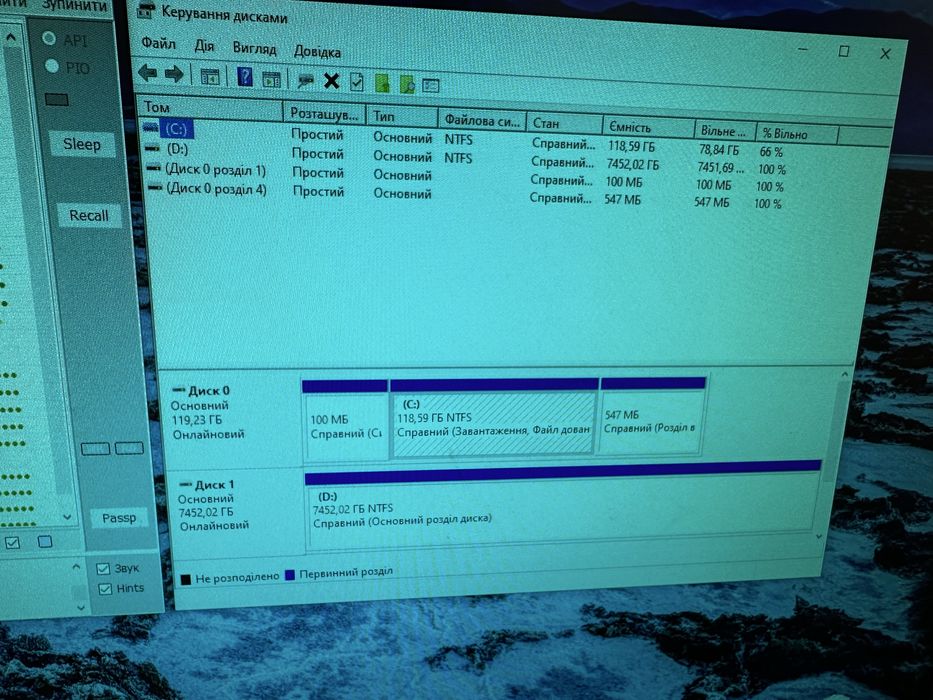Sort by the Файлова си... column header
Image resolution: width=933 pixels, height=700 pixels.
click(482, 120)
